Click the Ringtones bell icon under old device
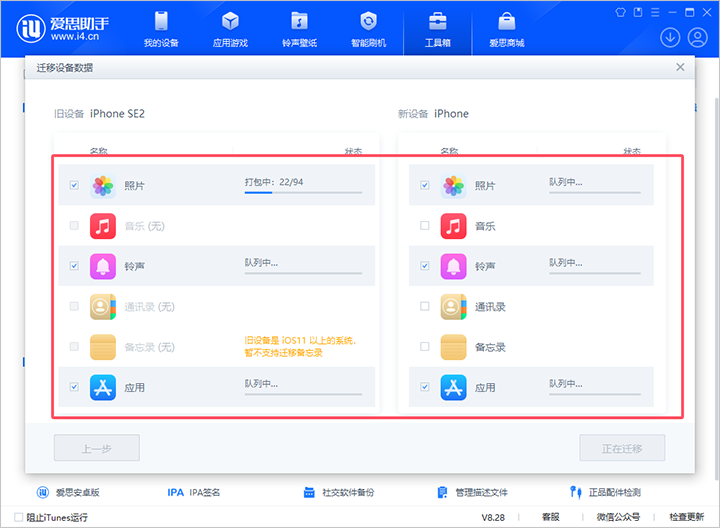The image size is (720, 528). click(x=103, y=266)
